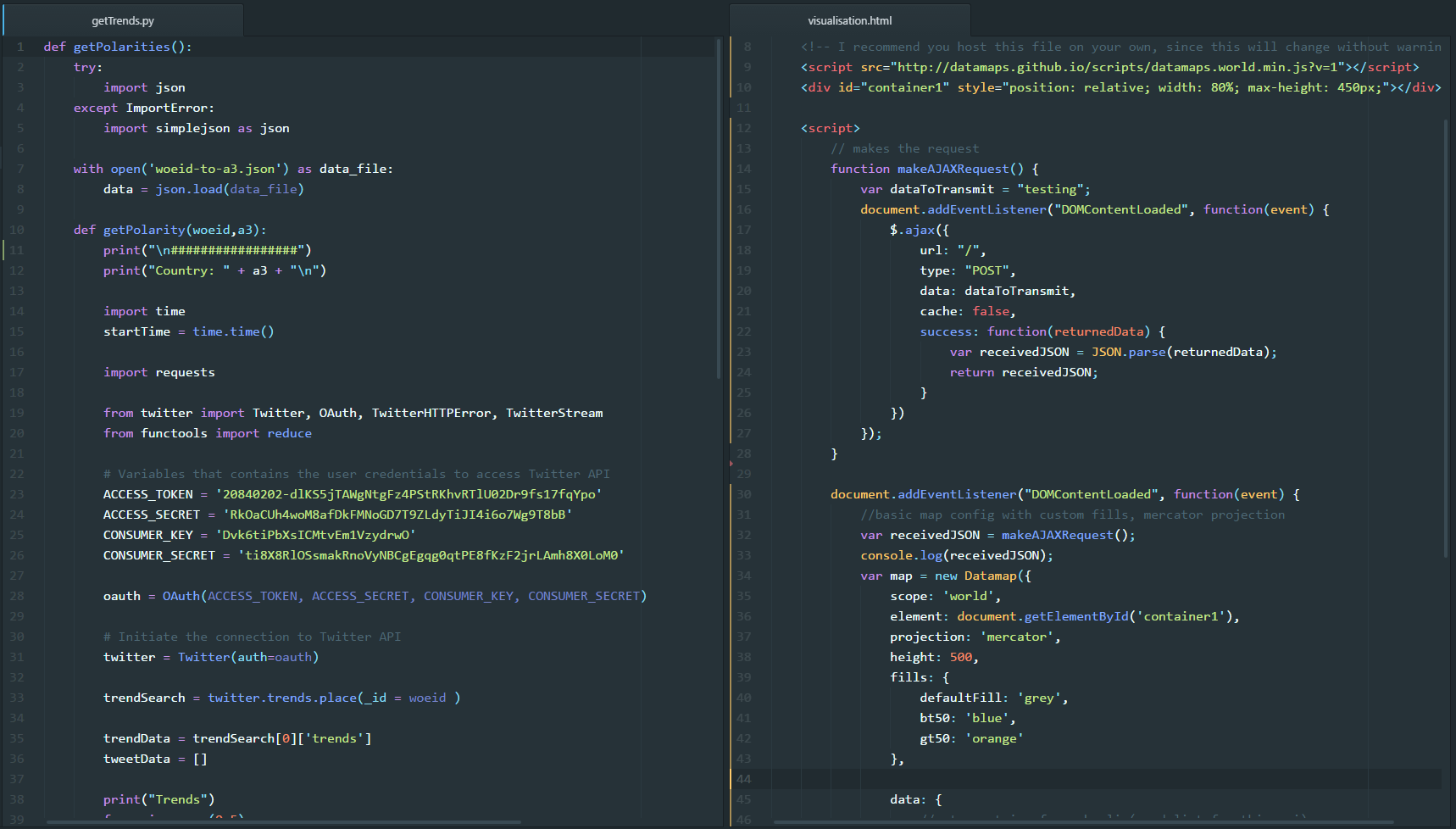The height and width of the screenshot is (829, 1456).
Task: Click line number 44 in the visualisation.html gutter
Action: [743, 779]
